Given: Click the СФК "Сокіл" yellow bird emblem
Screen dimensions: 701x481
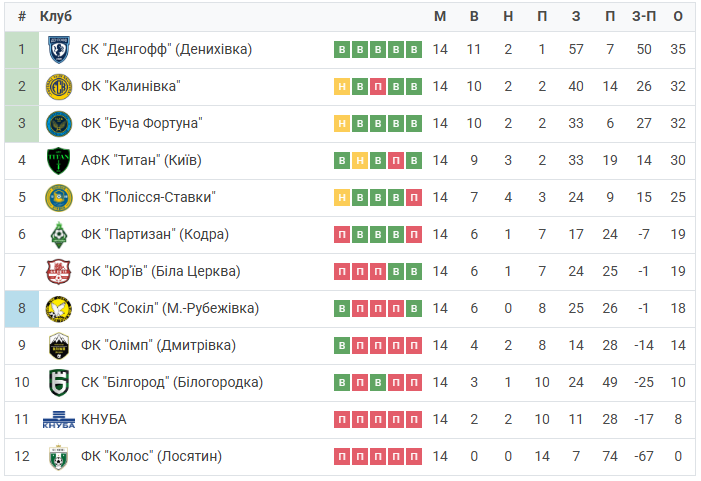Looking at the screenshot, I should coord(59,309).
